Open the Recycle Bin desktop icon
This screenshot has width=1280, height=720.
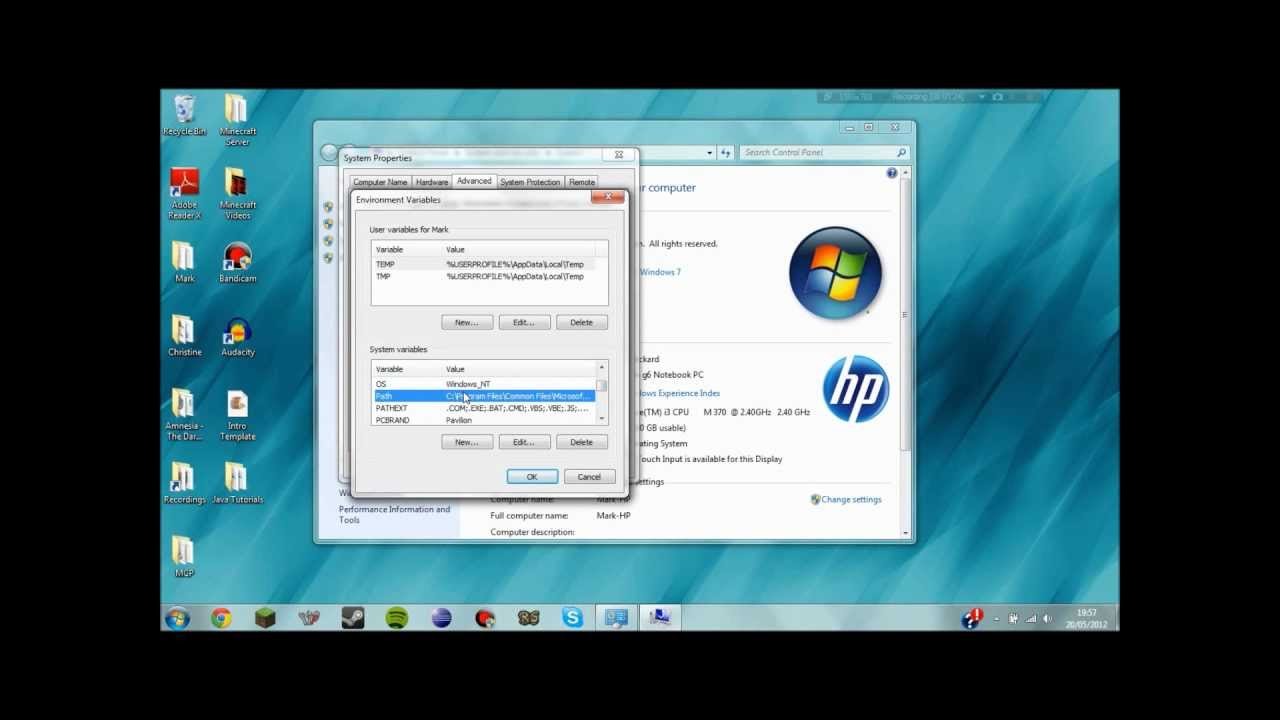tap(184, 115)
